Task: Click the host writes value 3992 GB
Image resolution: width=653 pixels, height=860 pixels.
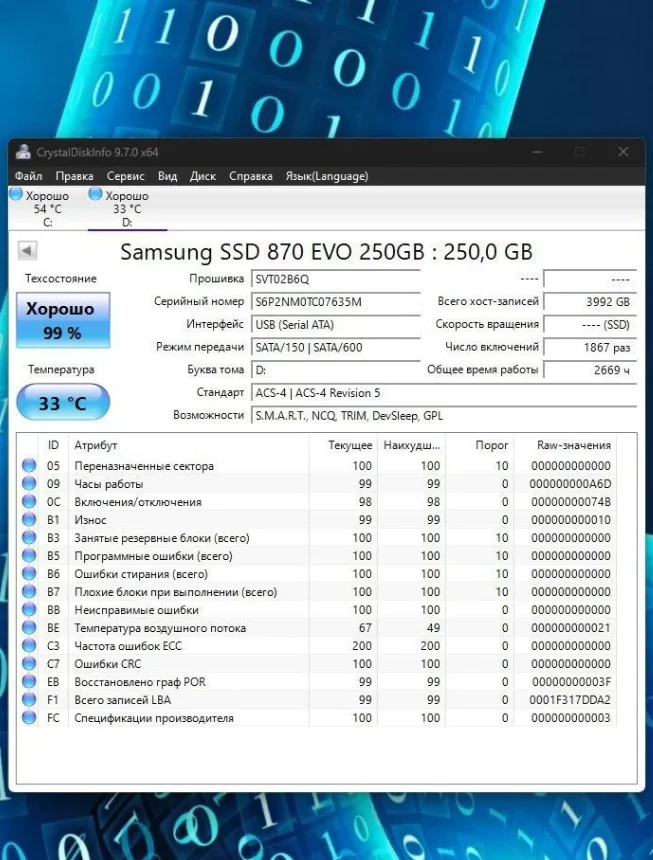Action: tap(590, 302)
